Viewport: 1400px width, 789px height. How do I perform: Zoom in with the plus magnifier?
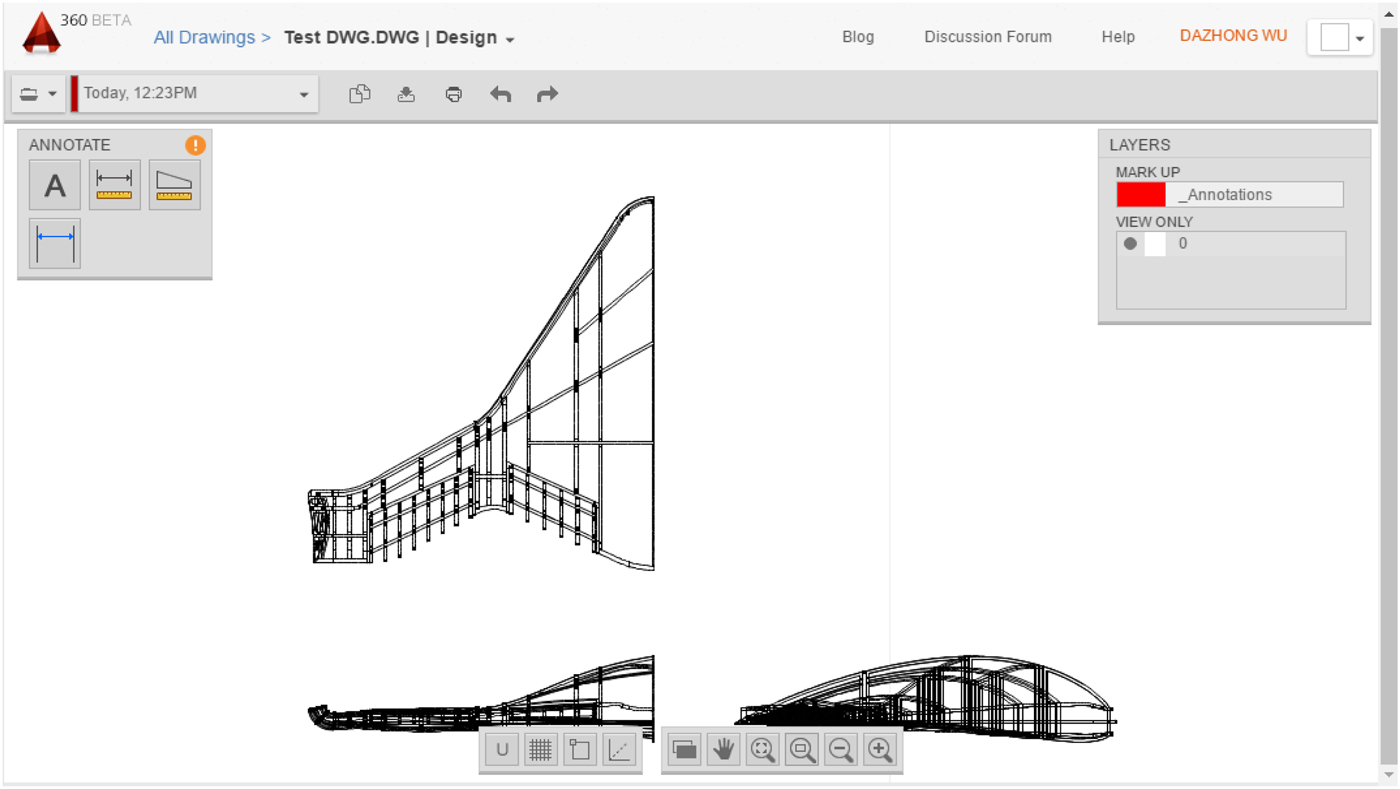(880, 750)
